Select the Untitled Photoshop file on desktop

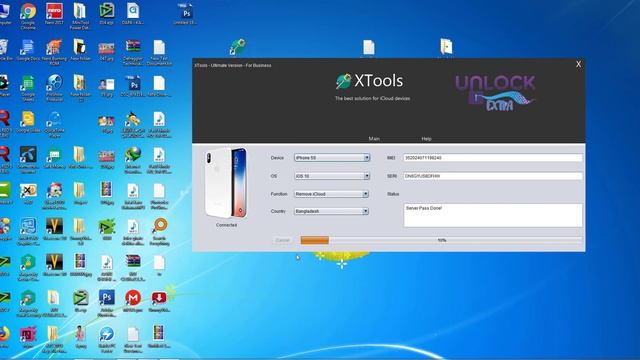coord(186,13)
